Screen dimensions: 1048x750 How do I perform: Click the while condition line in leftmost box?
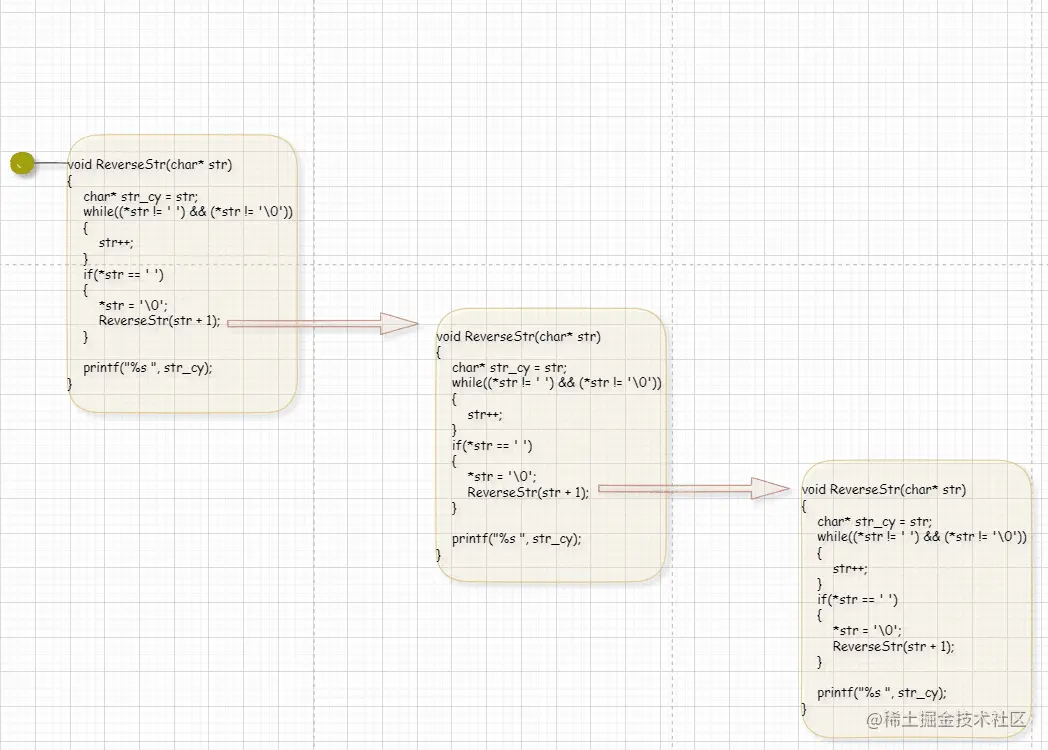(188, 212)
